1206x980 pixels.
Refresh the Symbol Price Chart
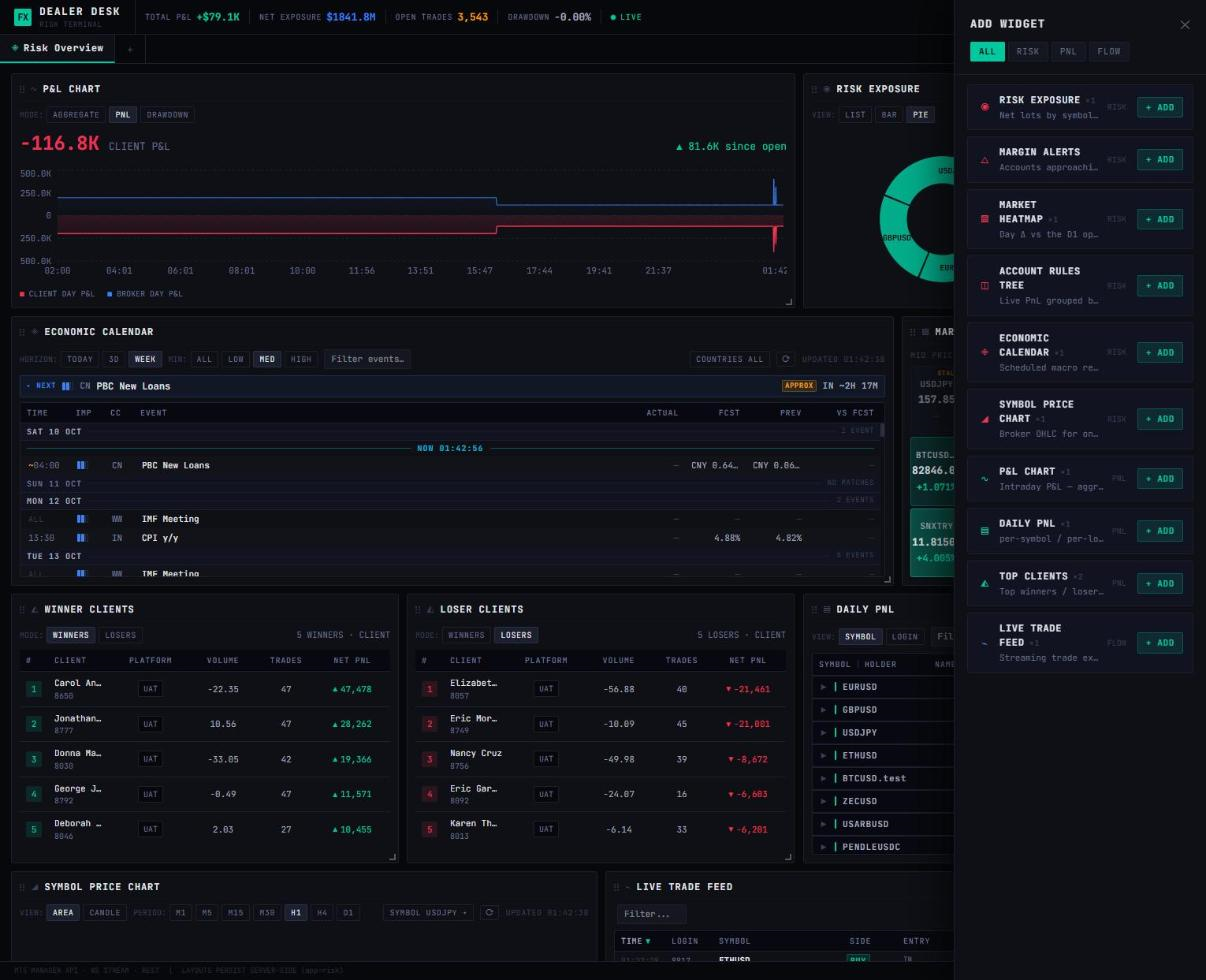click(489, 912)
